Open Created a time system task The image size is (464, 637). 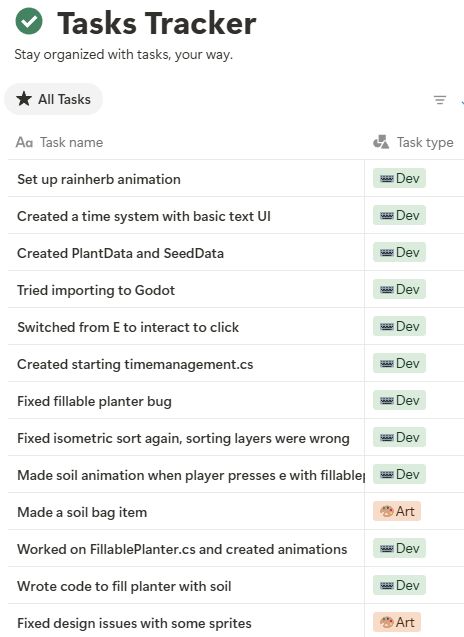pyautogui.click(x=144, y=216)
